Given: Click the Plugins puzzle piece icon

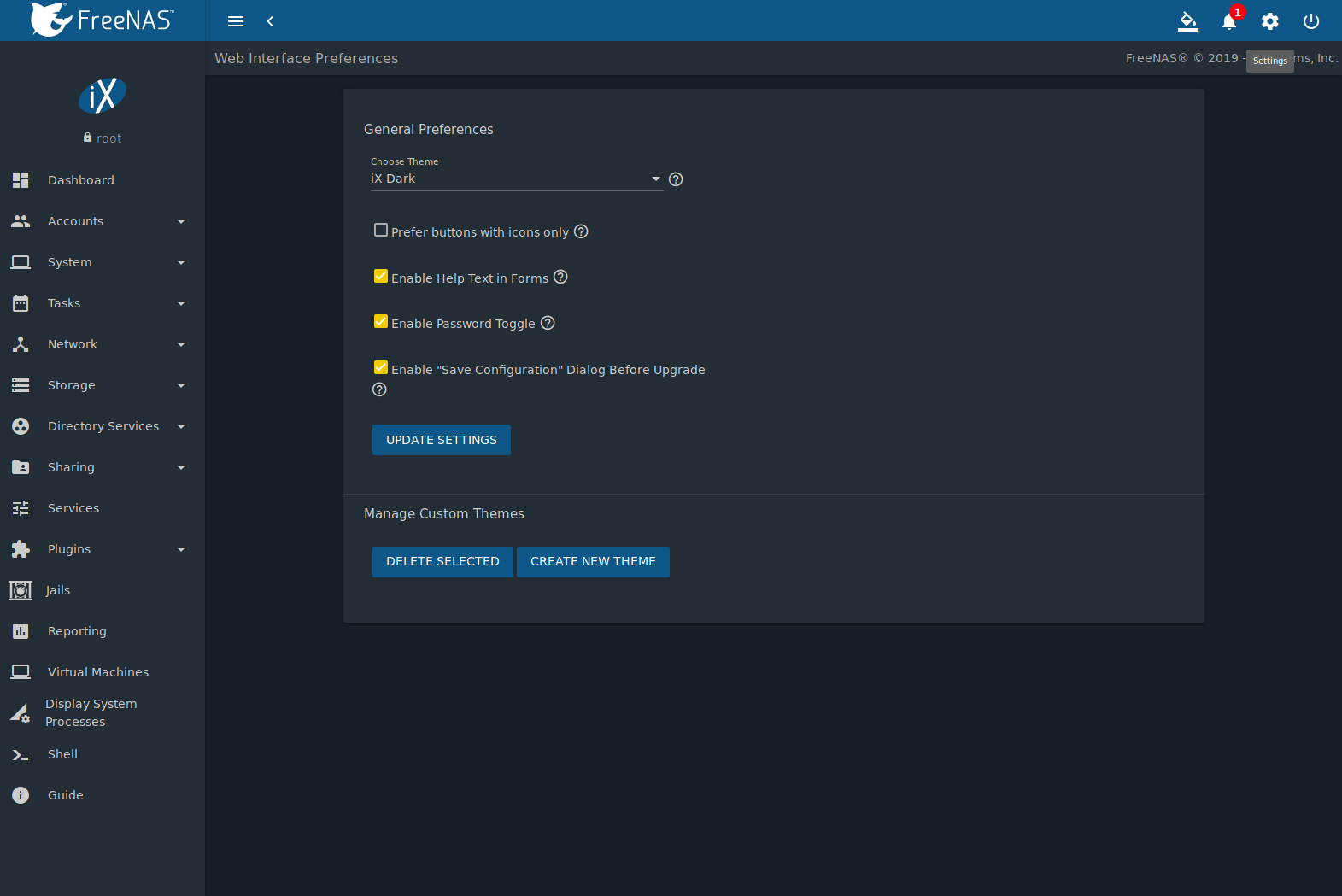Looking at the screenshot, I should click(x=21, y=549).
